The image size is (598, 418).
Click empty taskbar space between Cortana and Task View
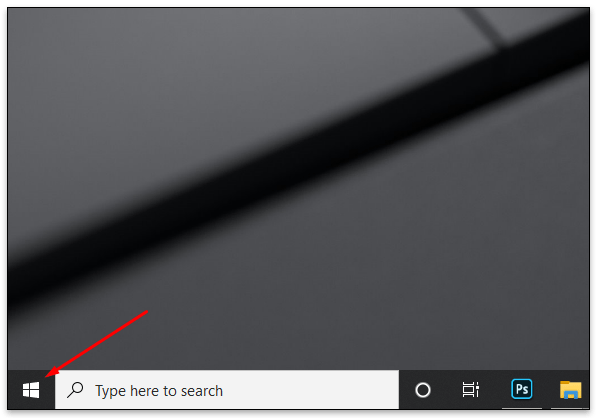(x=446, y=389)
